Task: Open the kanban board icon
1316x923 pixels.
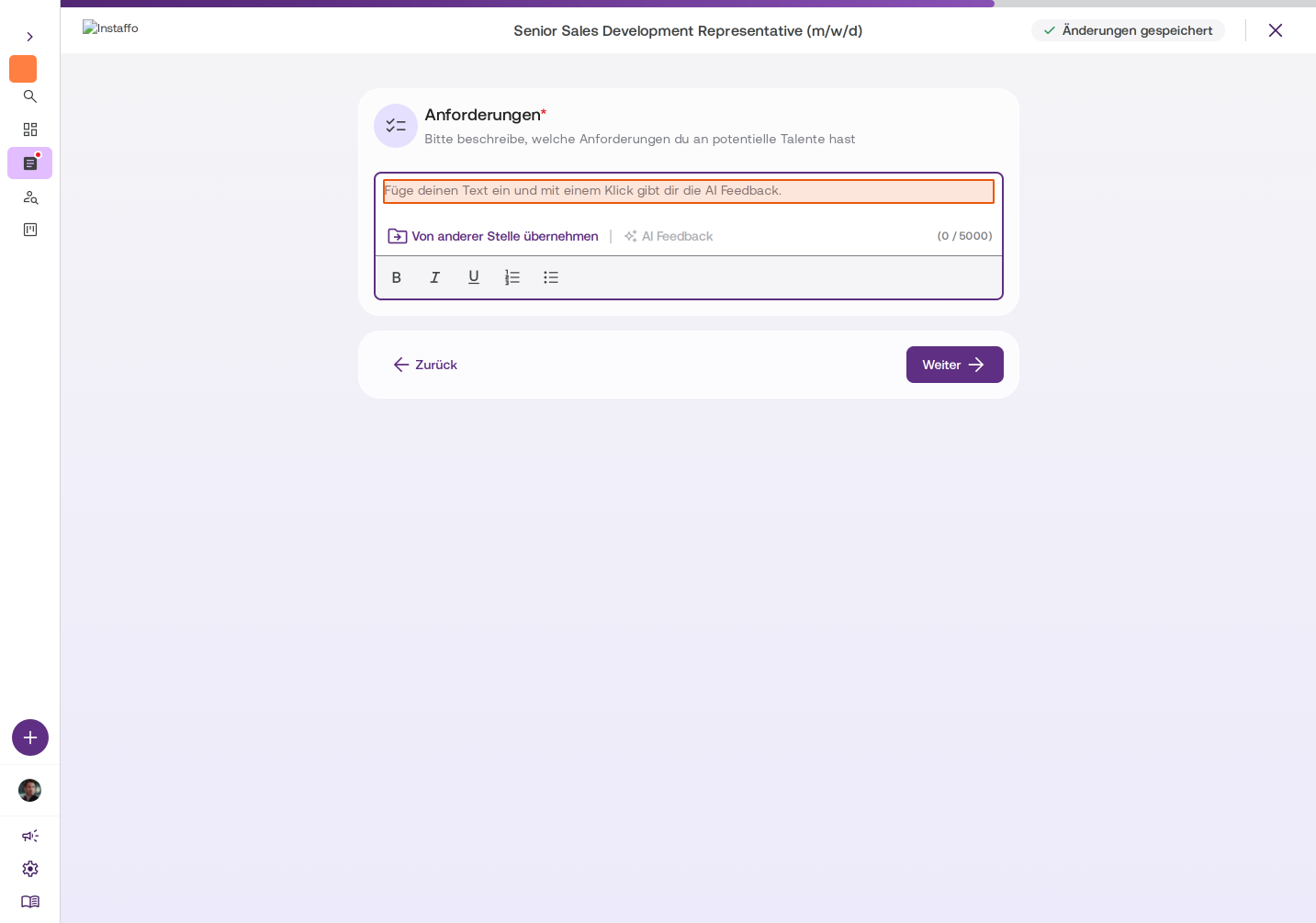Action: tap(30, 230)
